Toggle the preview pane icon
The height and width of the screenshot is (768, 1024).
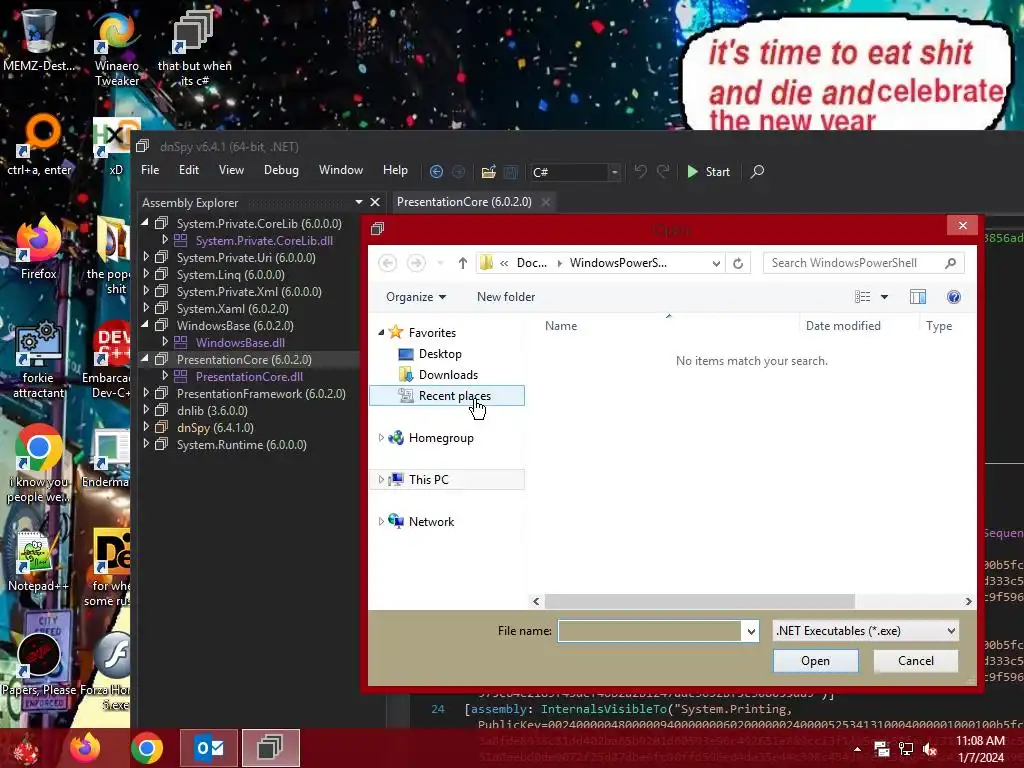point(918,297)
